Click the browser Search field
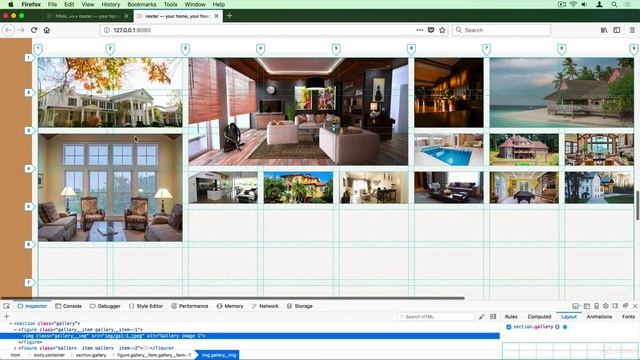Screen dimensions: 640x360 click(x=501, y=30)
